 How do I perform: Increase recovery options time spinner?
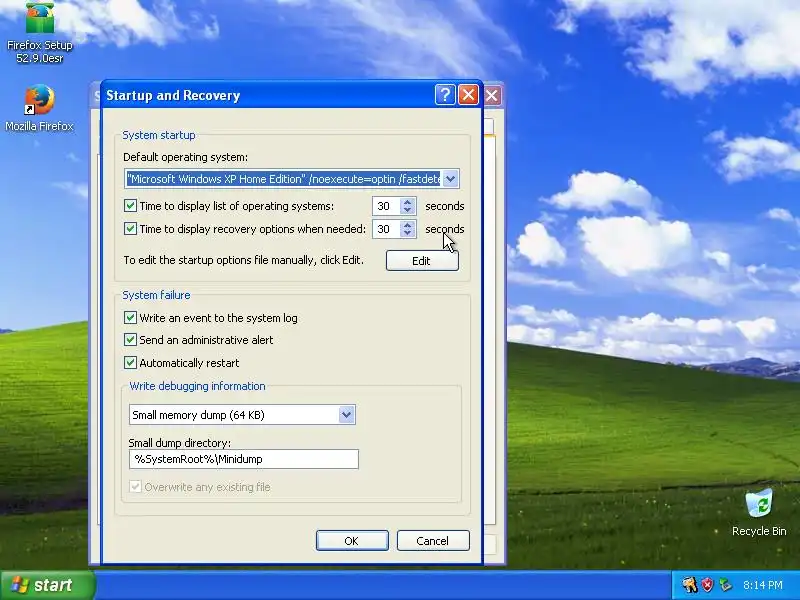[x=407, y=225]
